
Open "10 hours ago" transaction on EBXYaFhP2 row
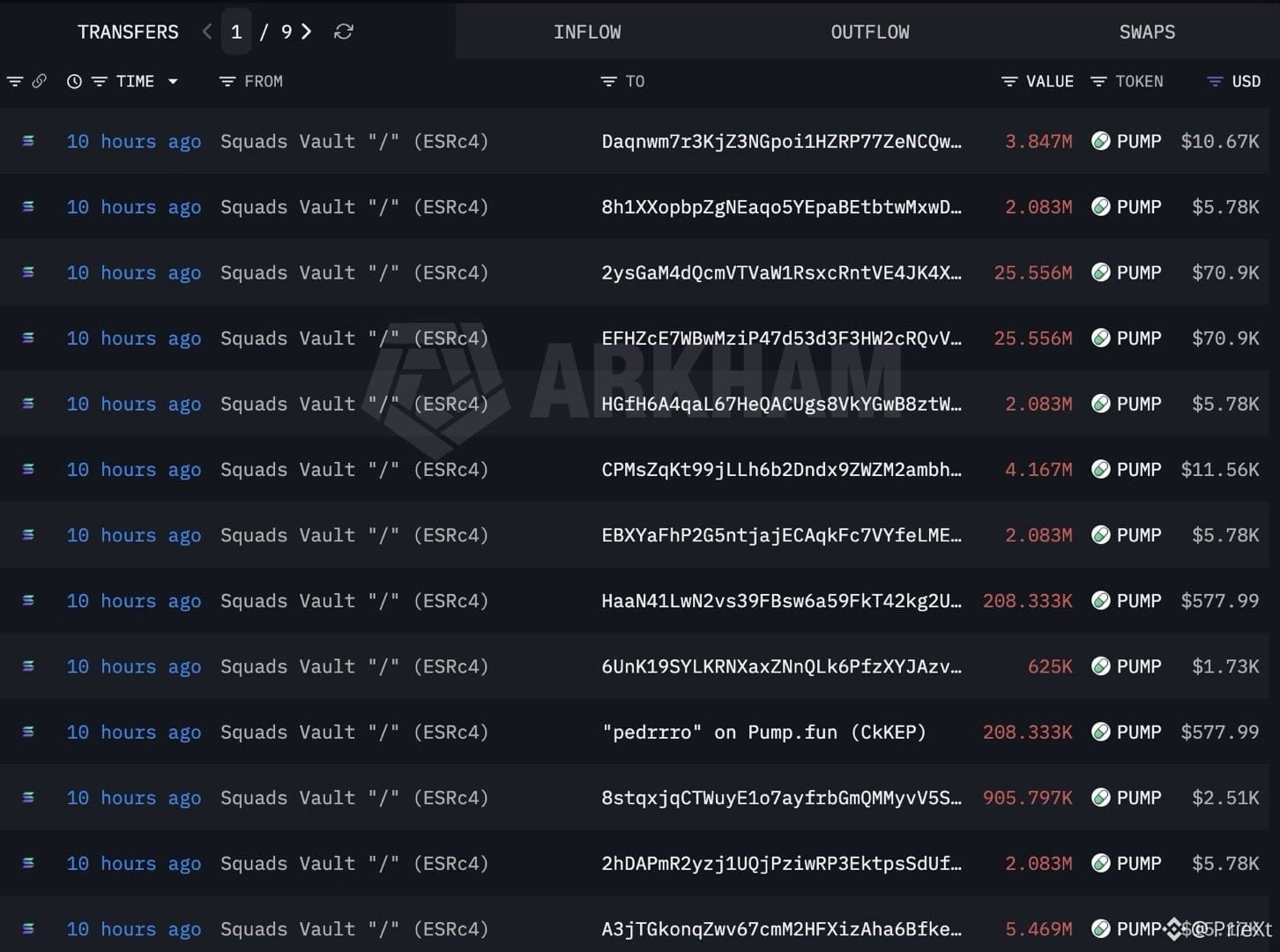pyautogui.click(x=134, y=535)
